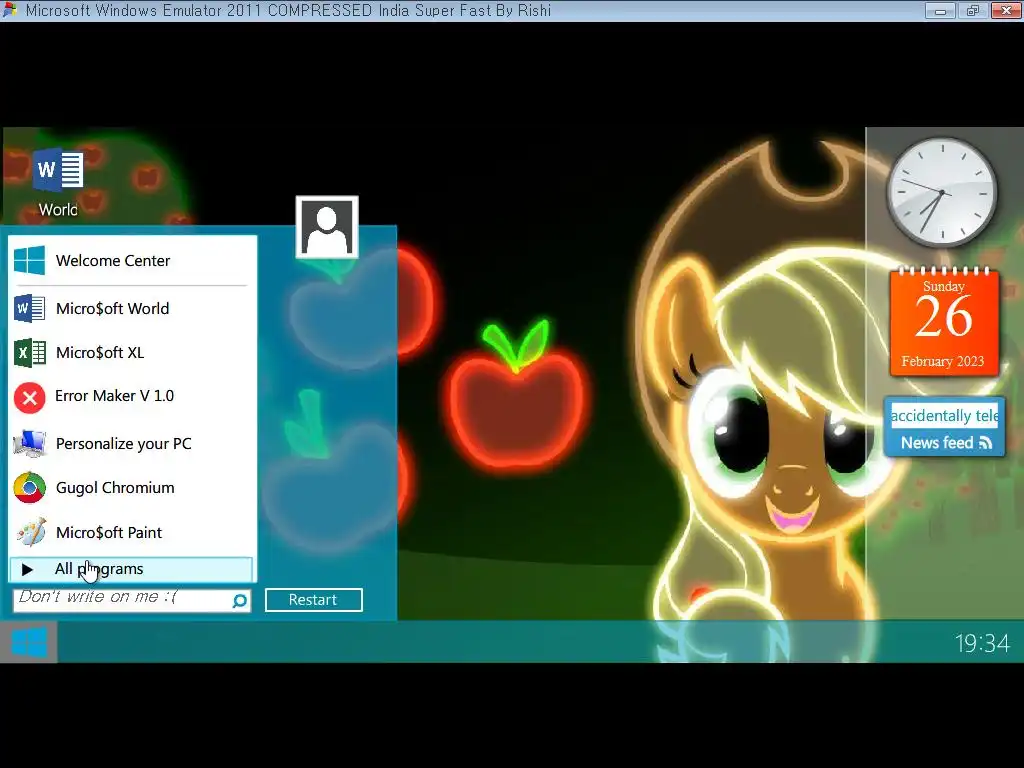
Task: Click 'Sunday' on the calendar gadget
Action: click(x=943, y=286)
